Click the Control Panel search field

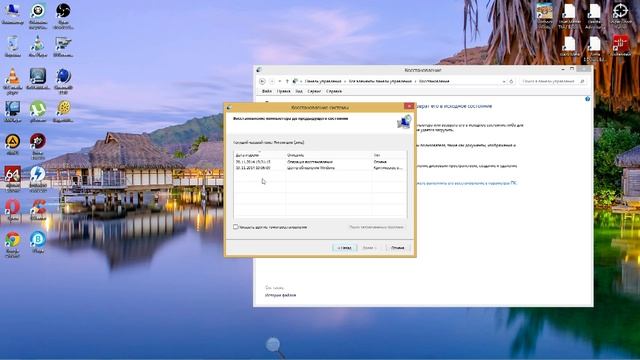point(552,82)
